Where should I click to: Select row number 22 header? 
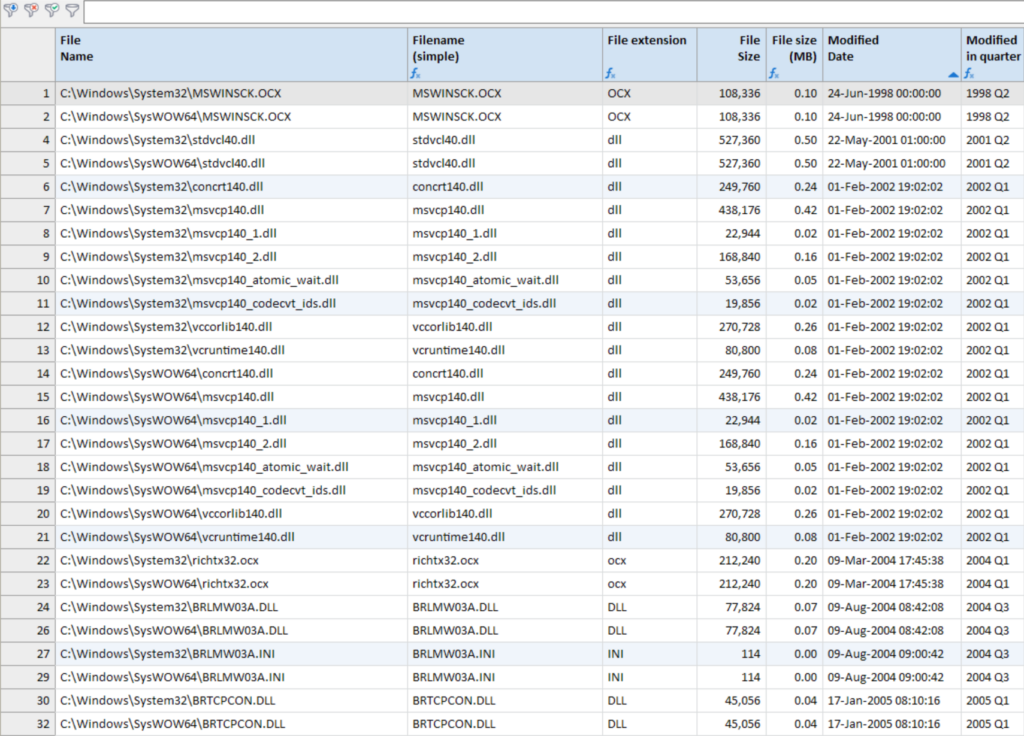point(27,560)
